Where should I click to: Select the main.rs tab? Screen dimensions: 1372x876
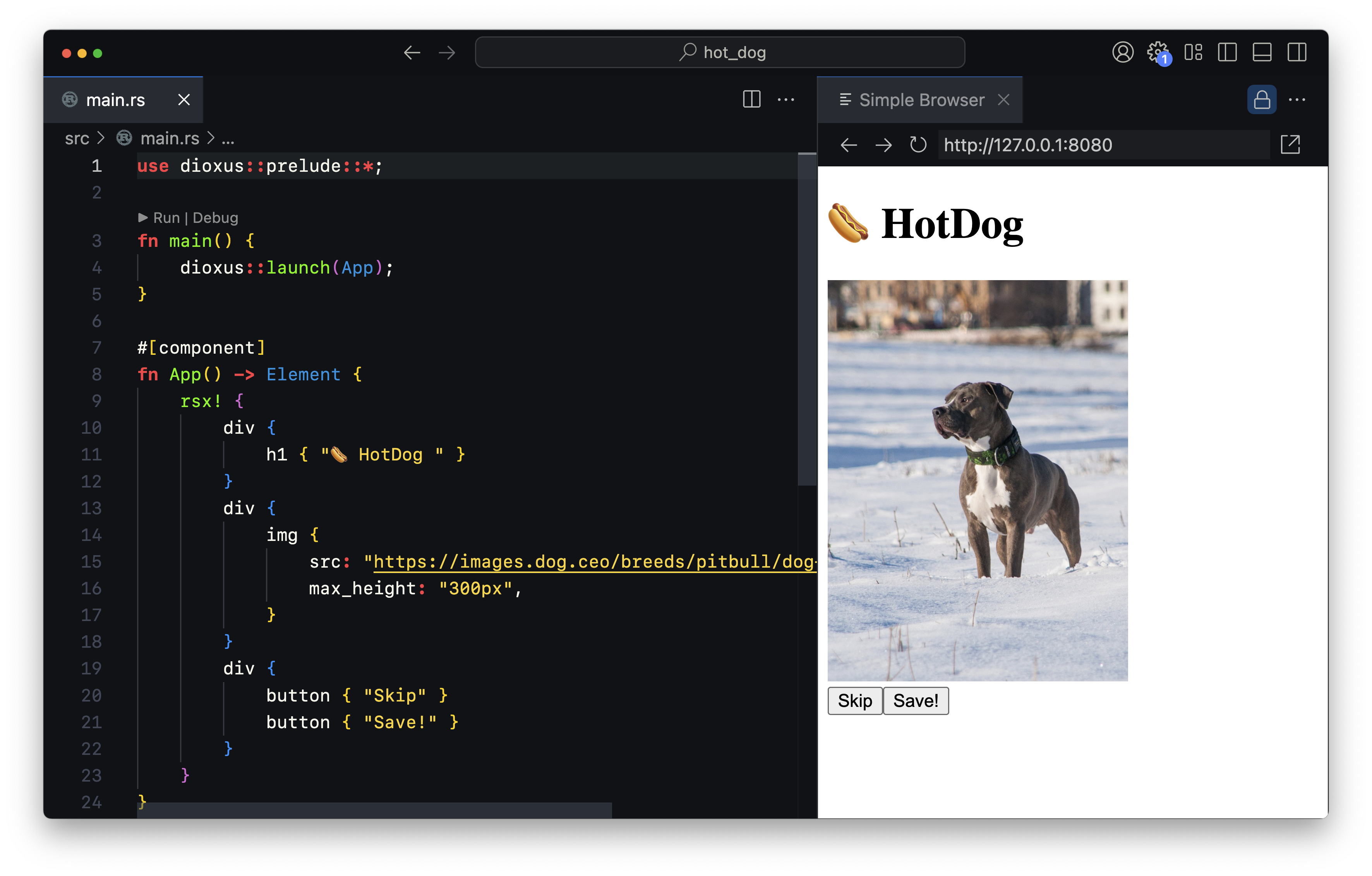[116, 100]
